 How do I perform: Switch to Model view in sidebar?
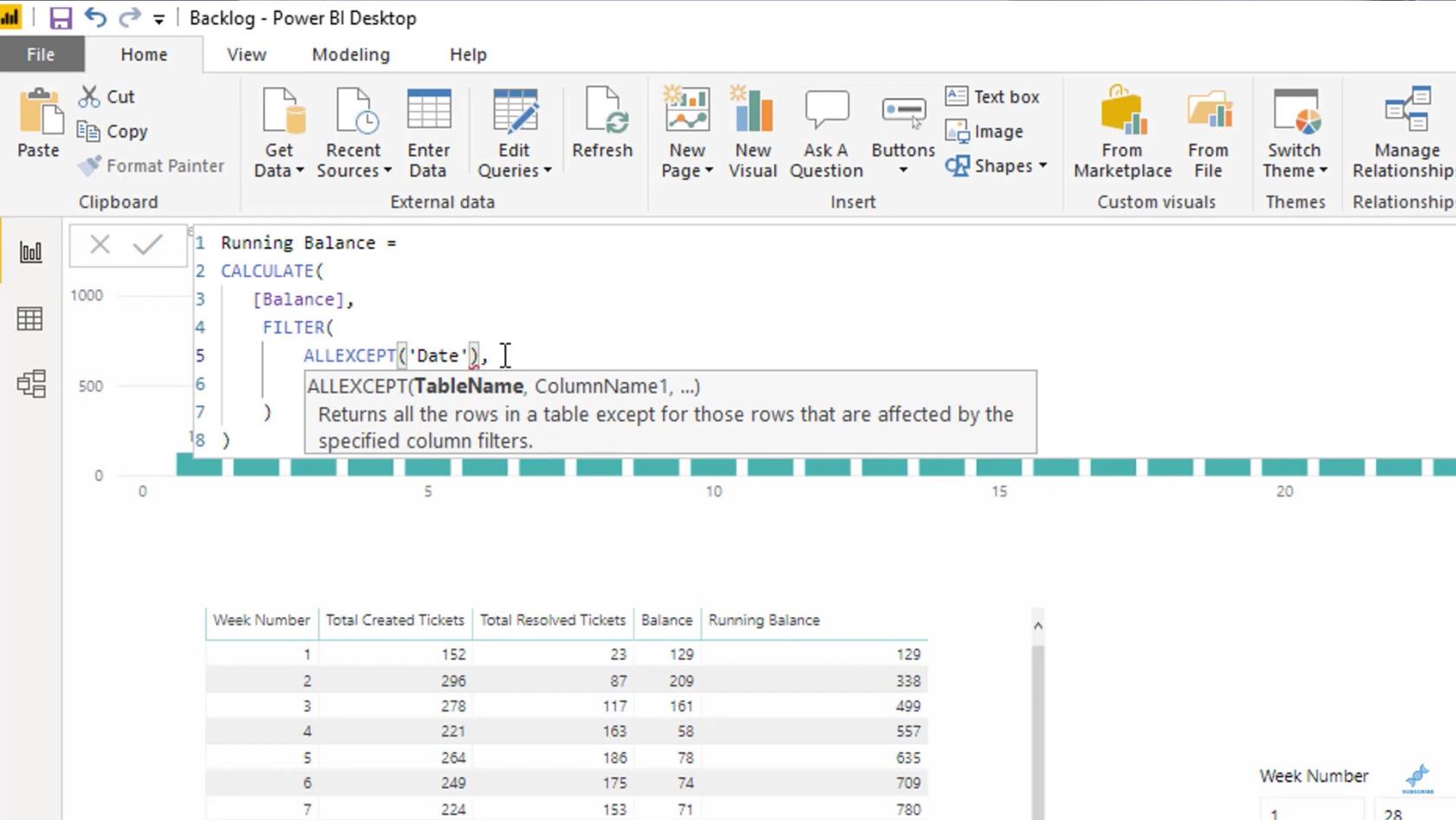click(x=30, y=383)
